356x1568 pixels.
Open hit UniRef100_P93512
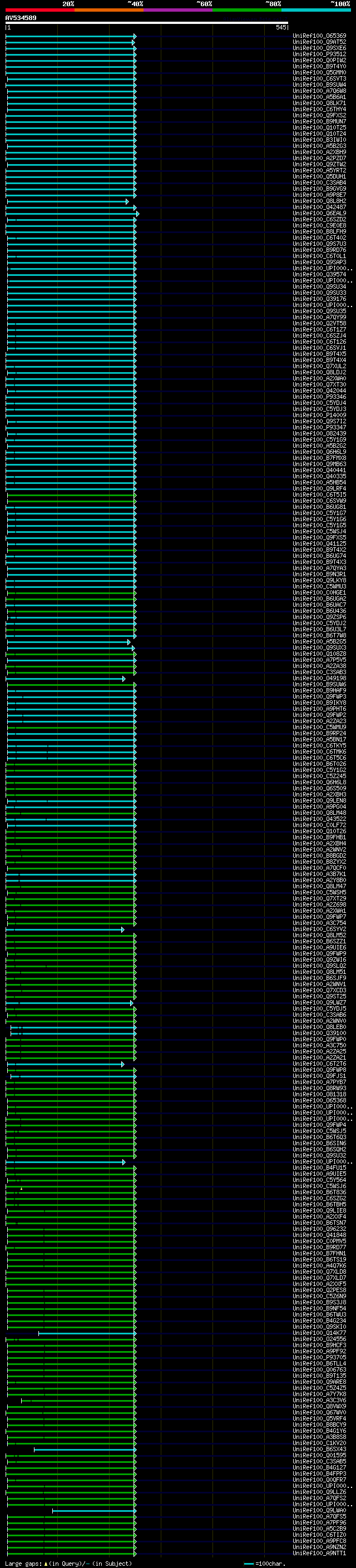319,54
